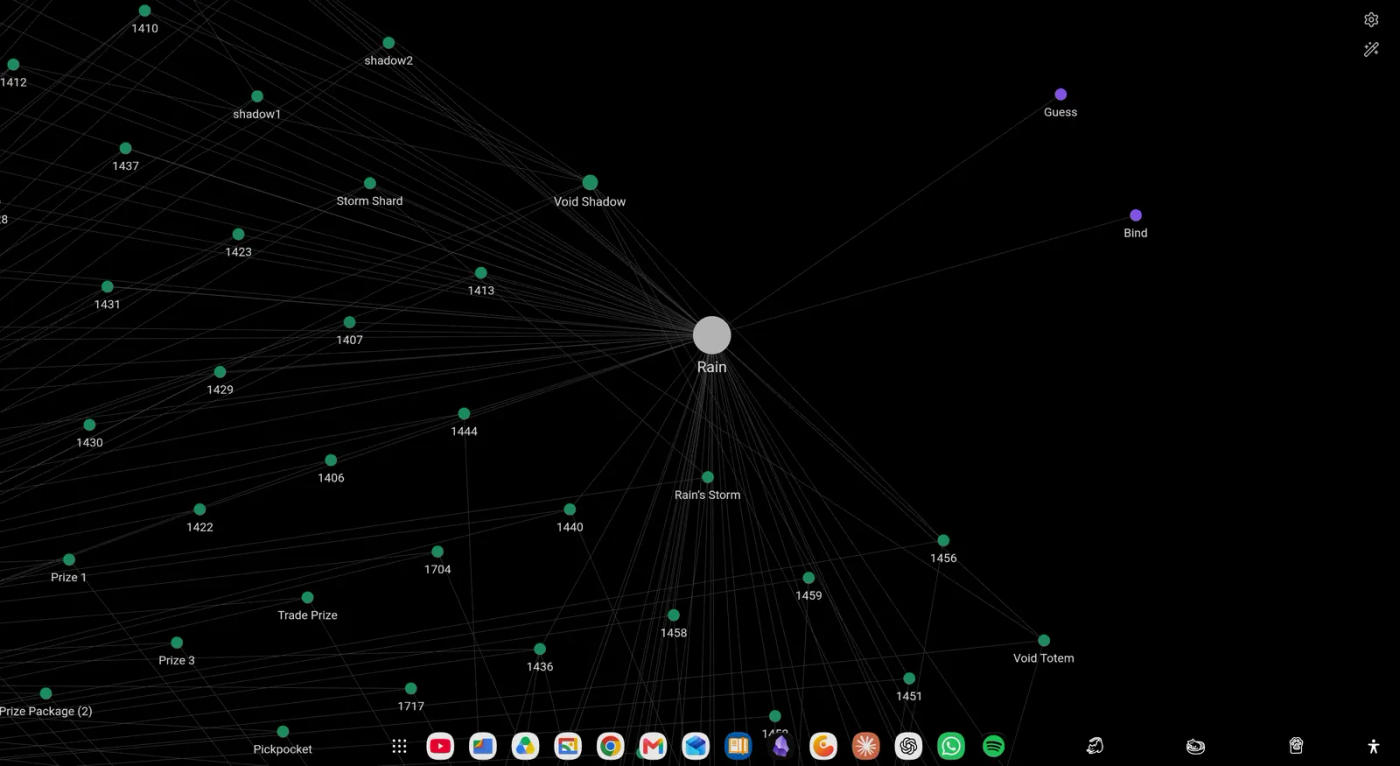
Task: Select the Void Totem node
Action: (1044, 641)
